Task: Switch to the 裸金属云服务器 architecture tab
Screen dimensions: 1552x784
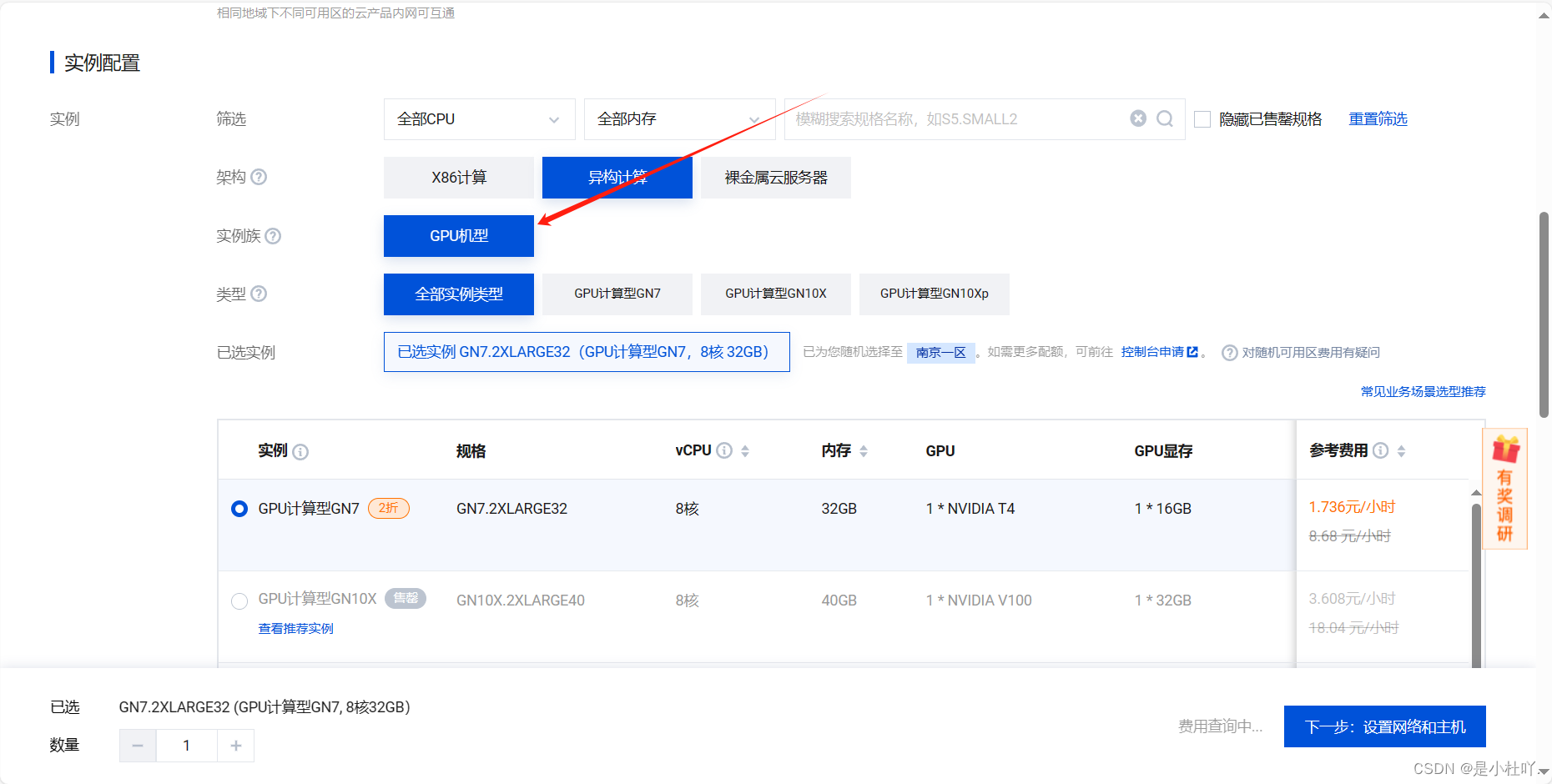Action: point(776,178)
